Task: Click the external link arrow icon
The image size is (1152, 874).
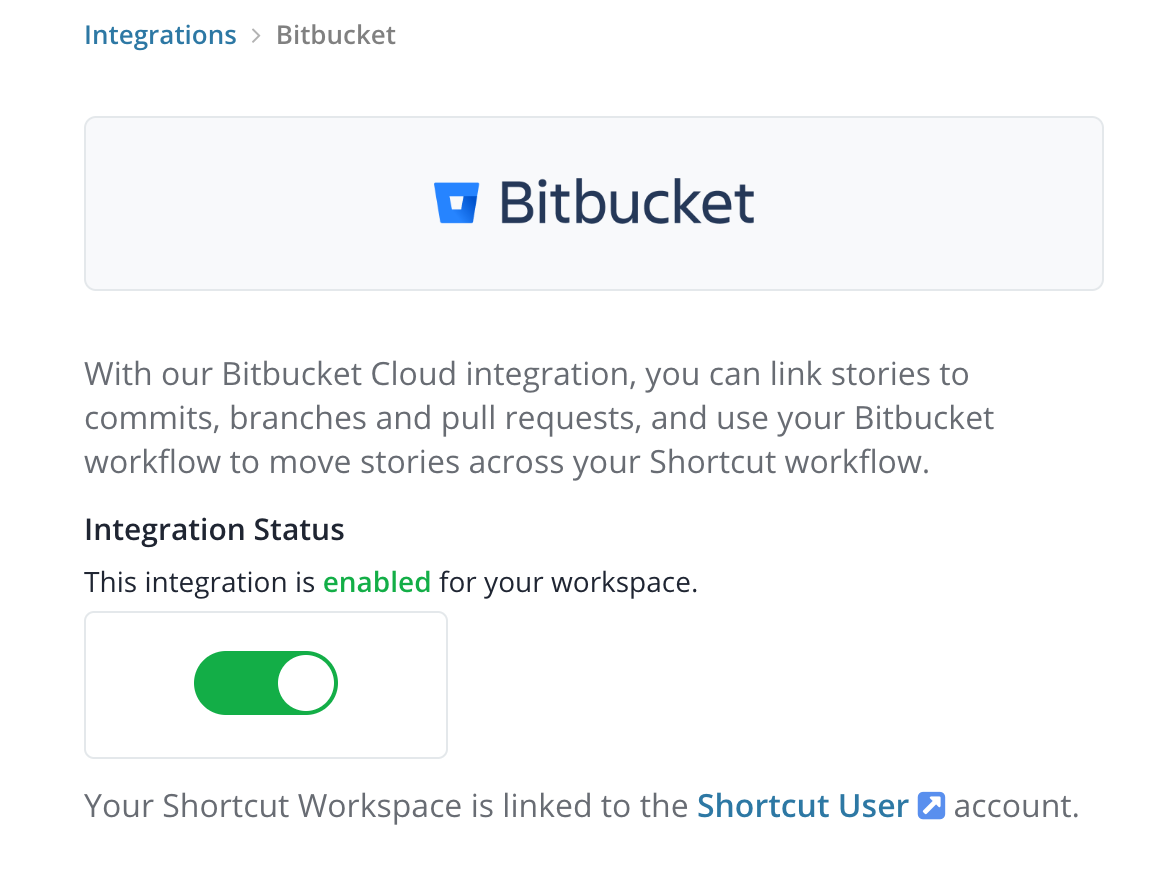Action: (x=931, y=806)
